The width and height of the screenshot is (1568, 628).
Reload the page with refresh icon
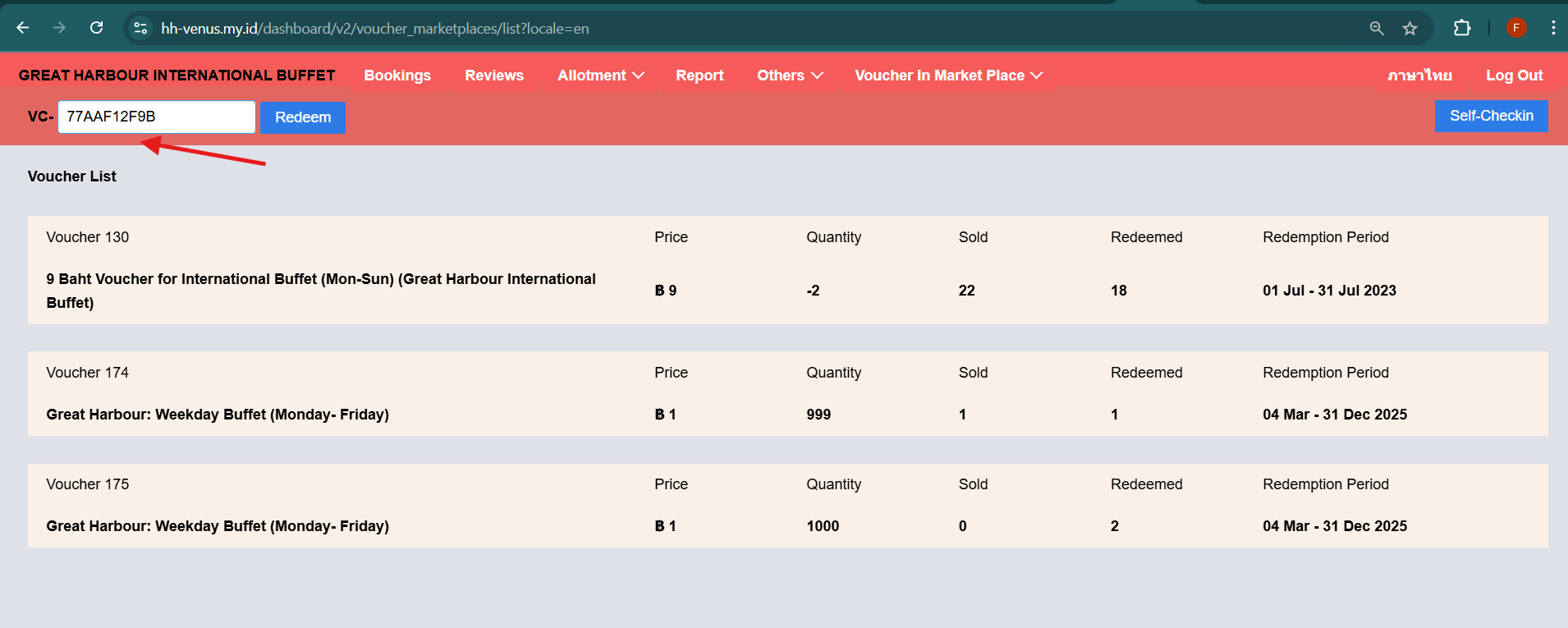[x=96, y=28]
